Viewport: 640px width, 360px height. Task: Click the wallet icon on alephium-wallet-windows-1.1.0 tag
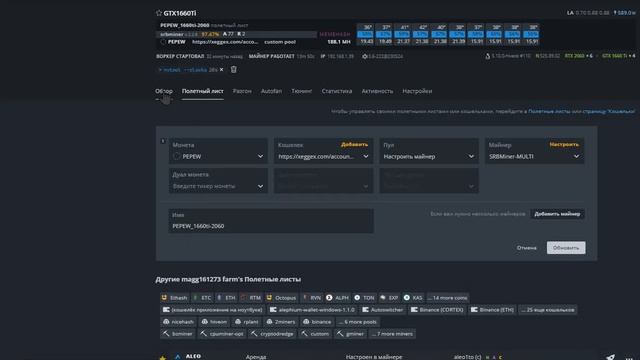coord(273,310)
